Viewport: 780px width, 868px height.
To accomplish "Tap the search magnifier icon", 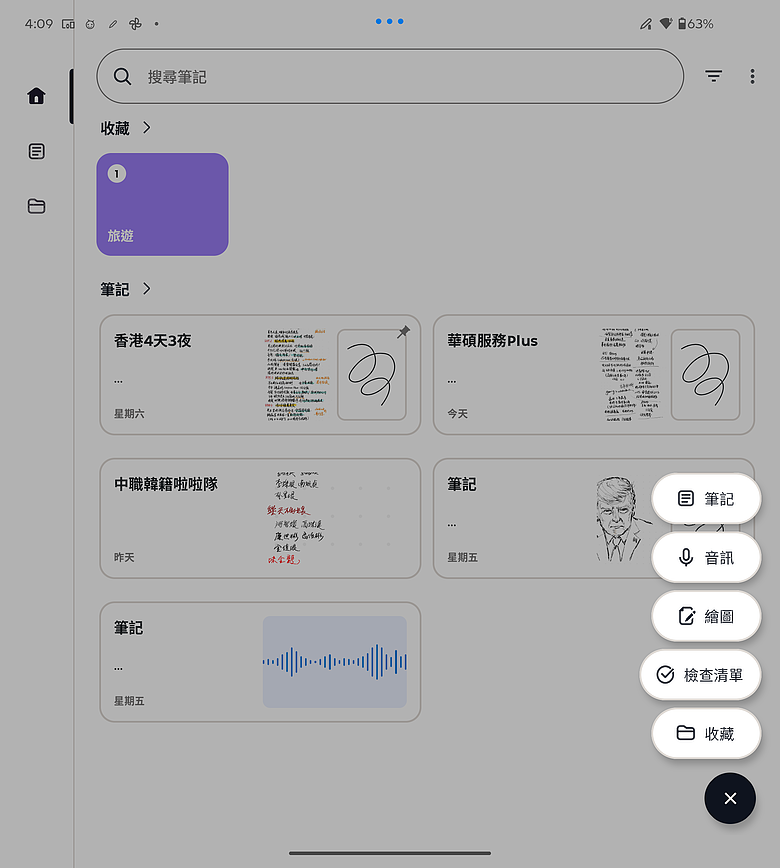I will click(122, 76).
